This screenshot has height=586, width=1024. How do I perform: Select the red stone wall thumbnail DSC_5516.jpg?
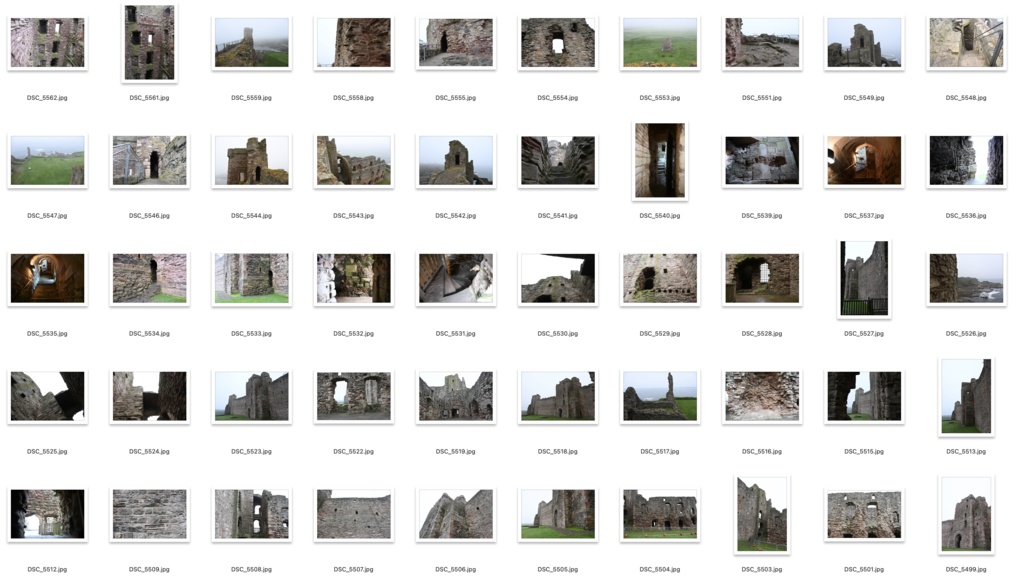(x=761, y=396)
